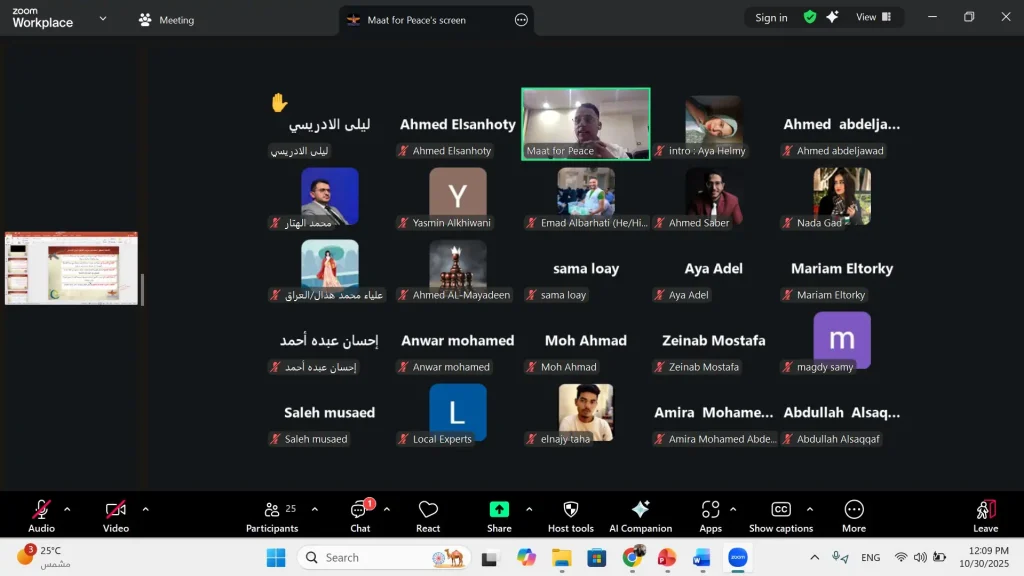
Task: Open the More options ellipsis
Action: [854, 514]
